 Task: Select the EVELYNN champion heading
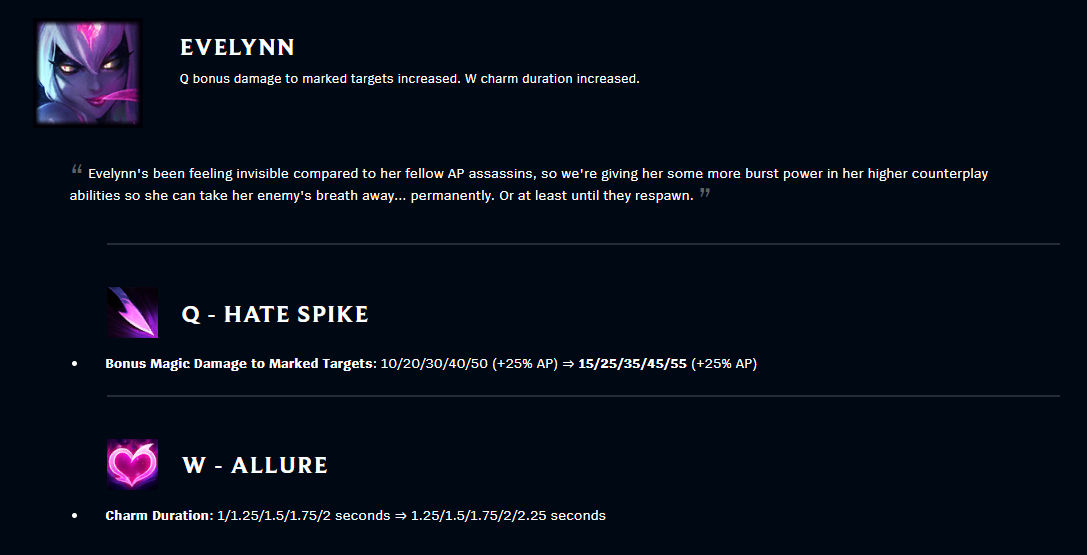click(237, 47)
